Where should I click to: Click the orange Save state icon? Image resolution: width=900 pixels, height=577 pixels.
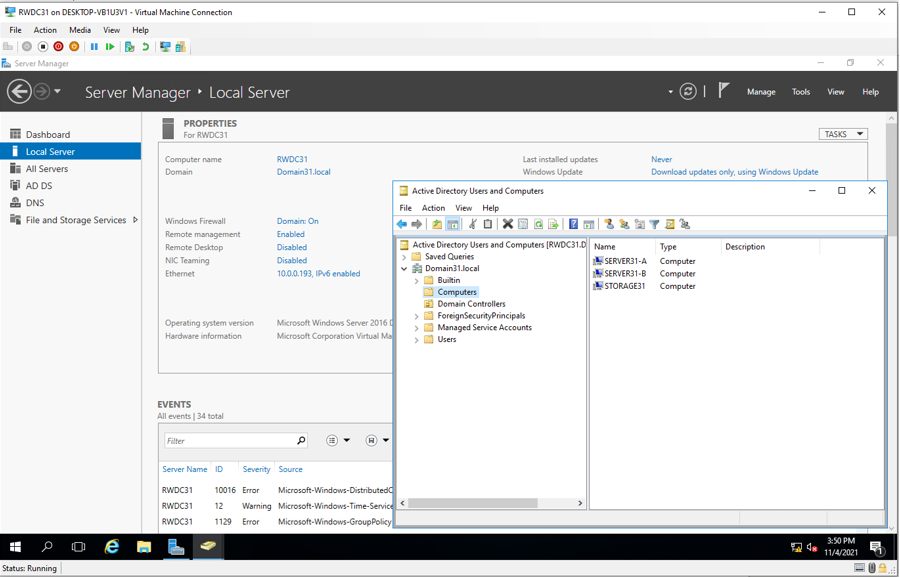tap(74, 47)
